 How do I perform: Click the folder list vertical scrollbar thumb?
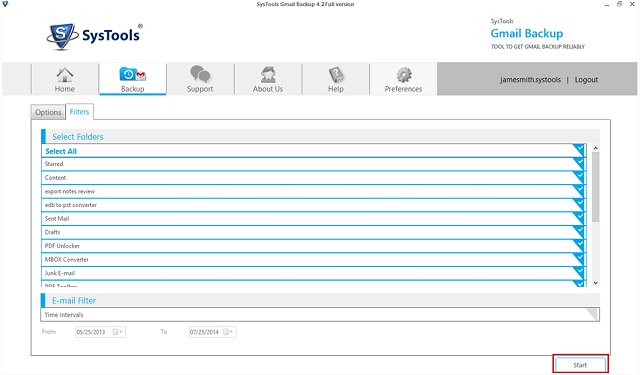point(596,187)
